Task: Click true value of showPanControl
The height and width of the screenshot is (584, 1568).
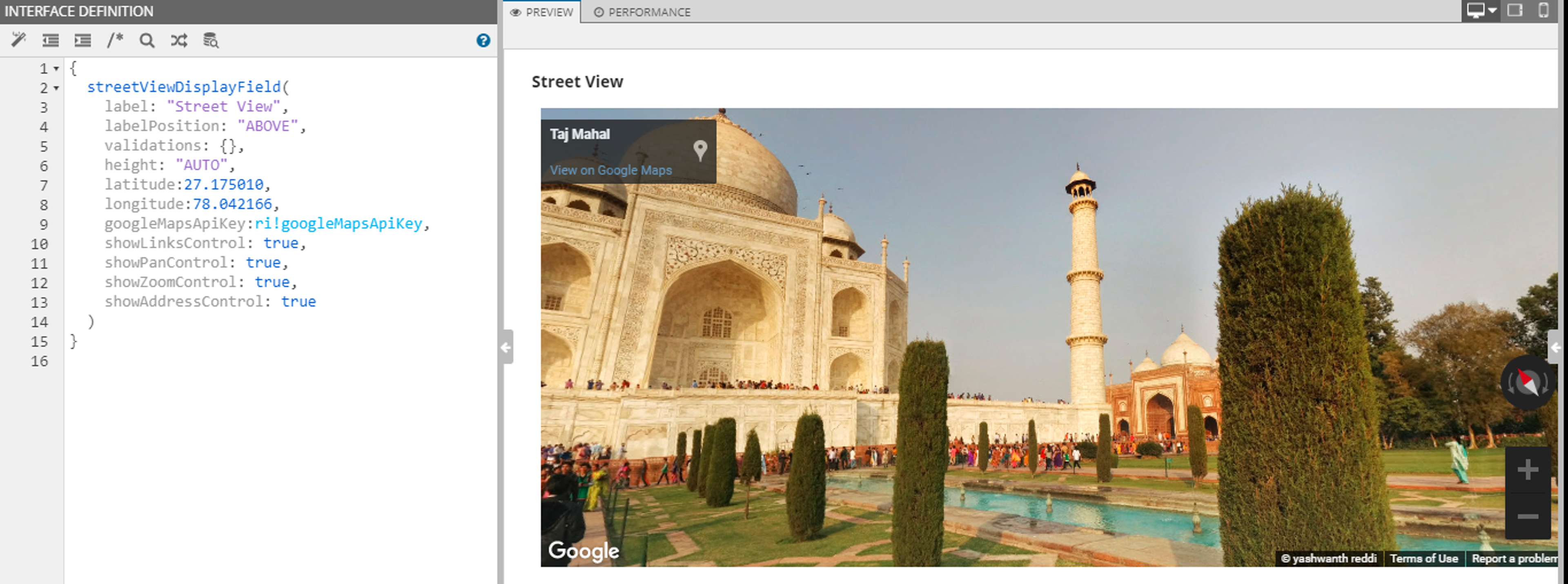Action: pyautogui.click(x=263, y=262)
